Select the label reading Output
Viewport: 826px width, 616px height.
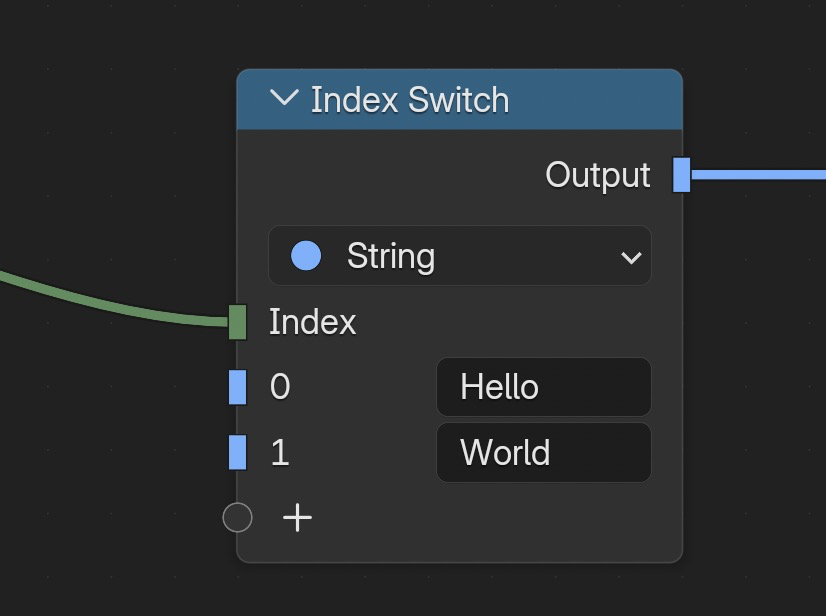pyautogui.click(x=597, y=174)
